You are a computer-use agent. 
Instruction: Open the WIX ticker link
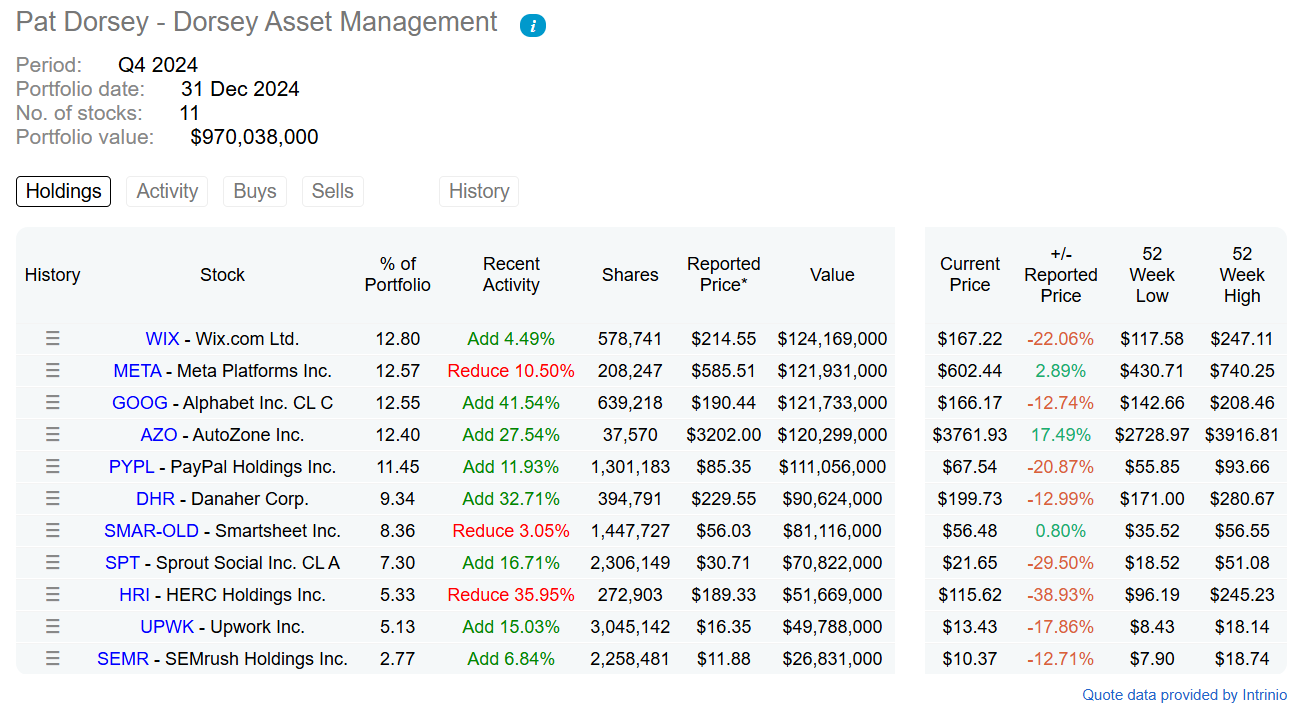tap(162, 339)
